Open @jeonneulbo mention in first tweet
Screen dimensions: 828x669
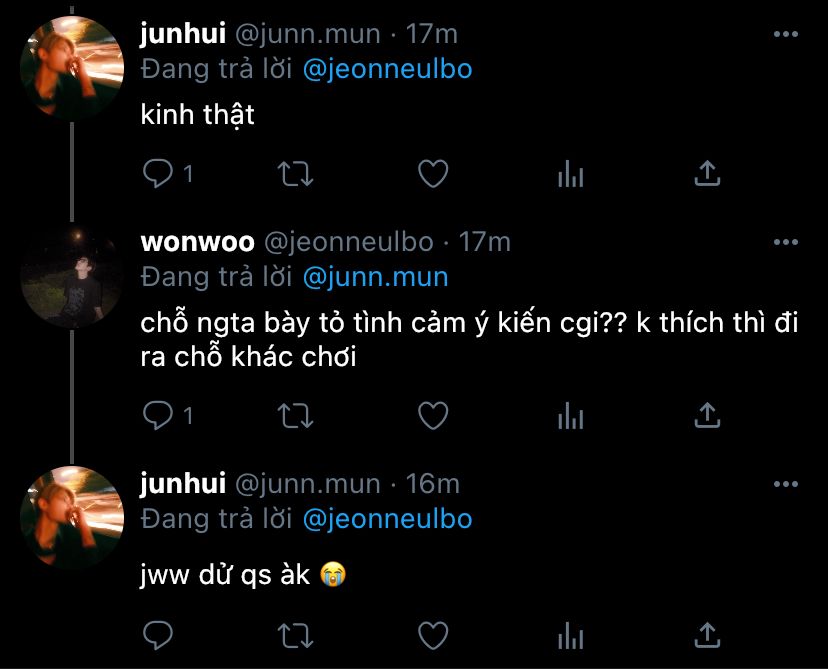click(387, 69)
